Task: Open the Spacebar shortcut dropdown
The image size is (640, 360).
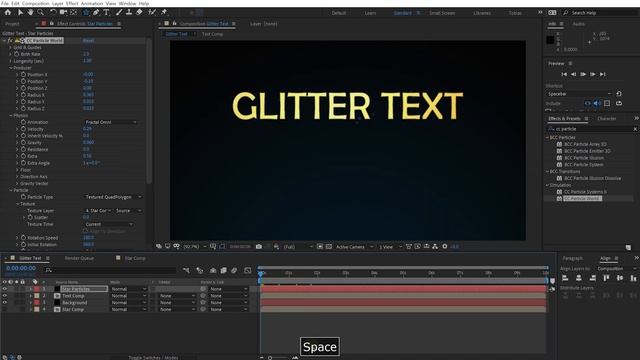Action: point(579,94)
